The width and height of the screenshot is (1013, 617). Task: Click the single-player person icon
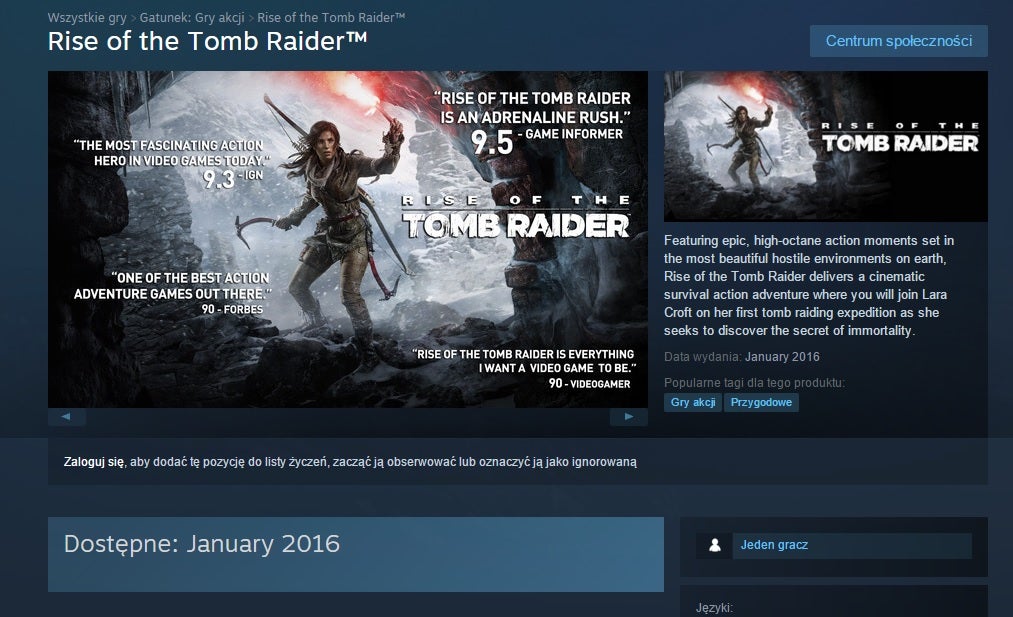715,545
